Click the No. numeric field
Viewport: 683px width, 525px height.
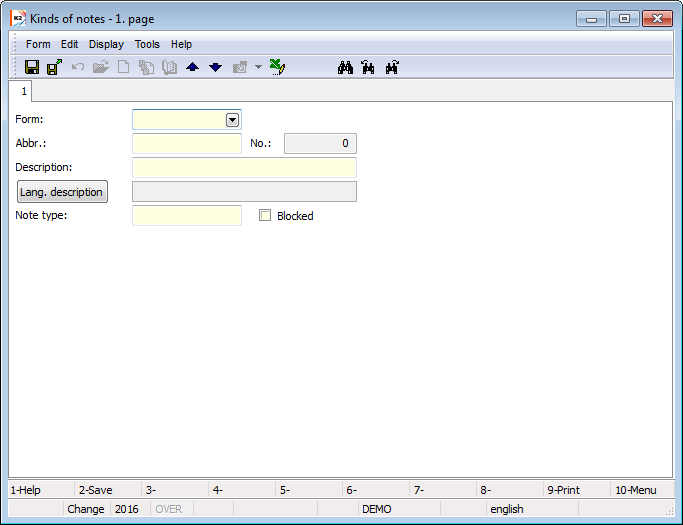click(x=320, y=143)
